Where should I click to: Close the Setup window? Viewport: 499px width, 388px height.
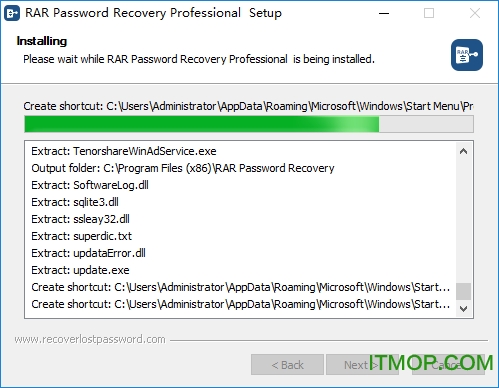[475, 13]
